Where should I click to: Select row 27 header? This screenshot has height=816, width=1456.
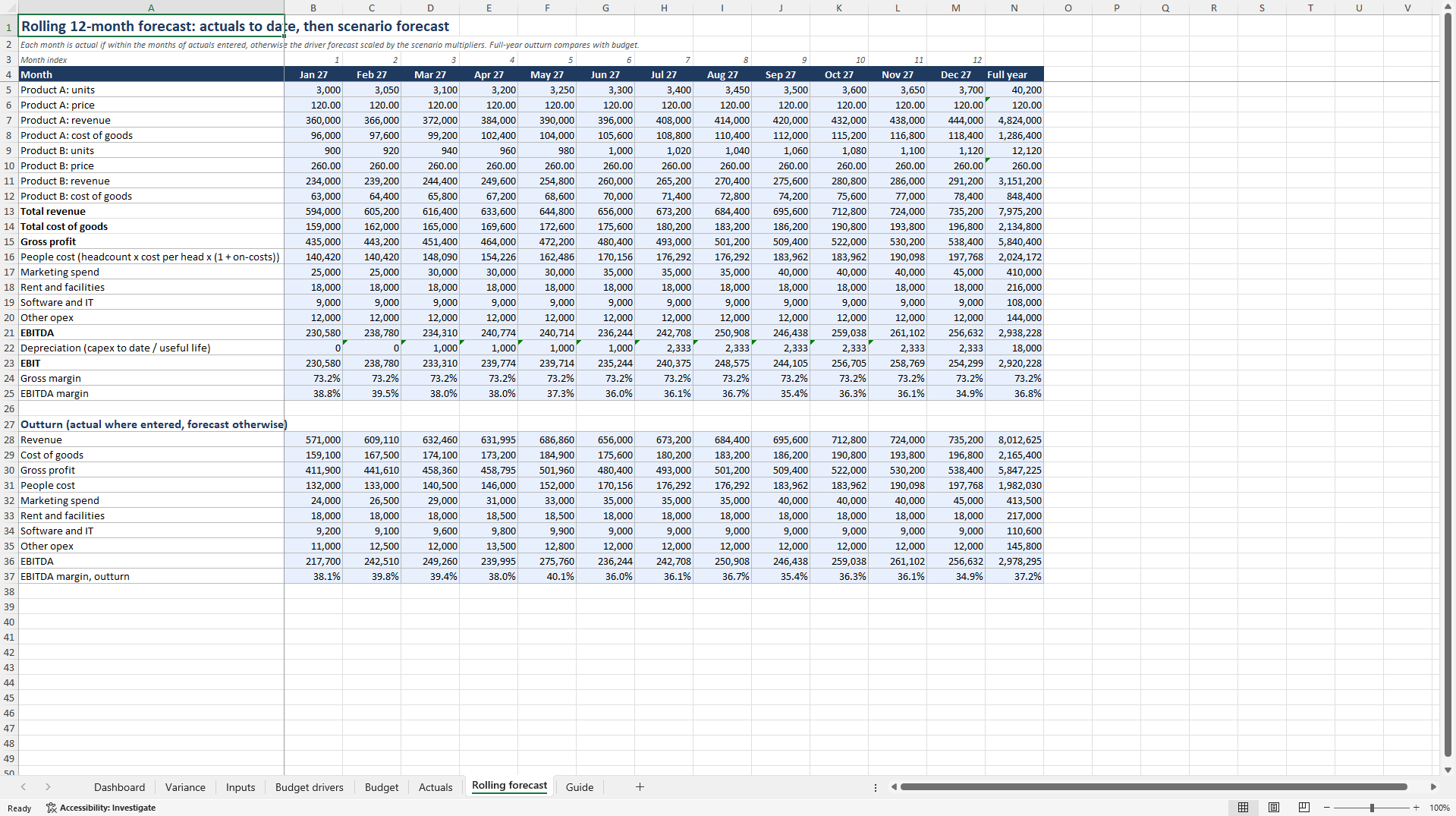coord(9,424)
